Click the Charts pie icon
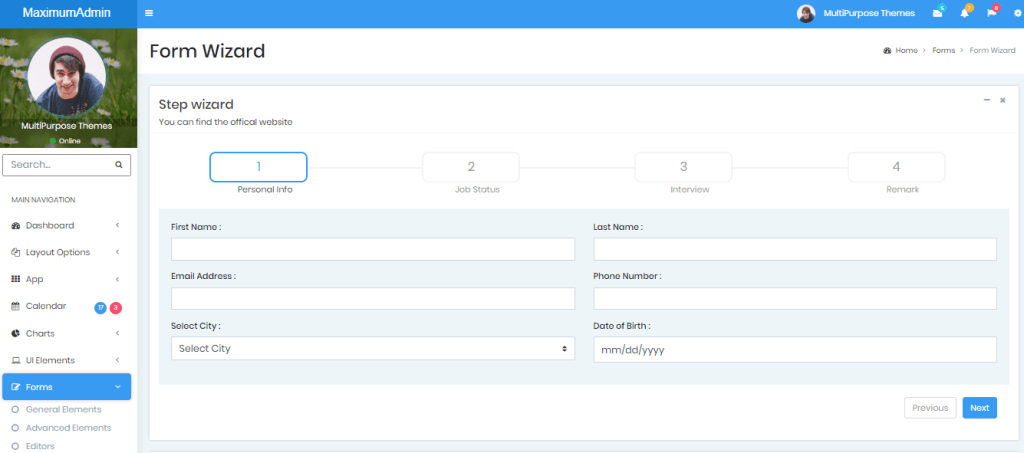The height and width of the screenshot is (453, 1024). (16, 334)
